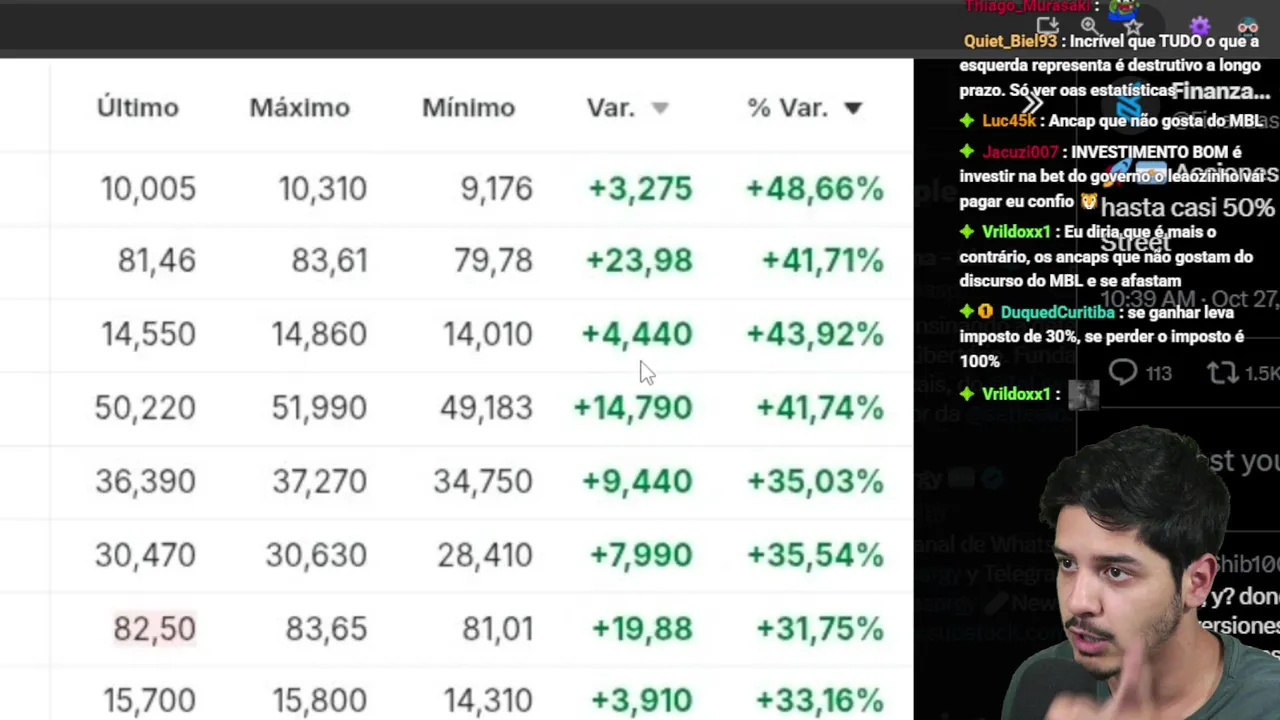The image size is (1280, 720).
Task: Click the image posted by Vrildoxx1
Action: pyautogui.click(x=1083, y=395)
